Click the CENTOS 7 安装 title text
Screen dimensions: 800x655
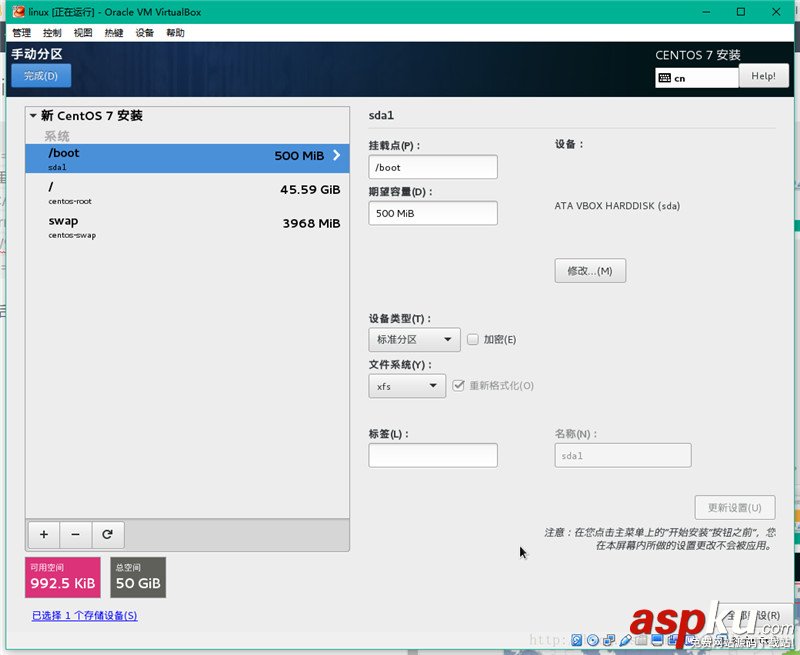pos(698,55)
